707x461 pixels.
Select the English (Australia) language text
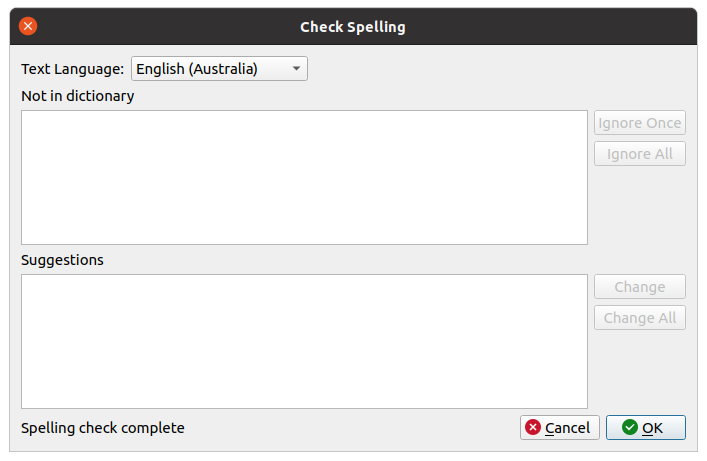click(x=197, y=69)
